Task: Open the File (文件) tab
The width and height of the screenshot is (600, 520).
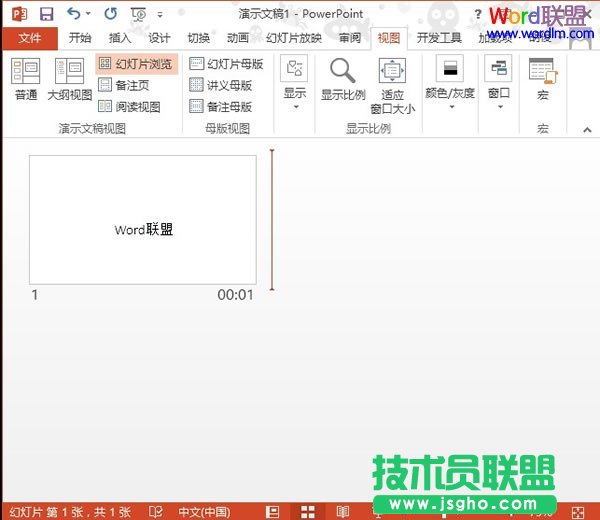Action: [x=29, y=38]
